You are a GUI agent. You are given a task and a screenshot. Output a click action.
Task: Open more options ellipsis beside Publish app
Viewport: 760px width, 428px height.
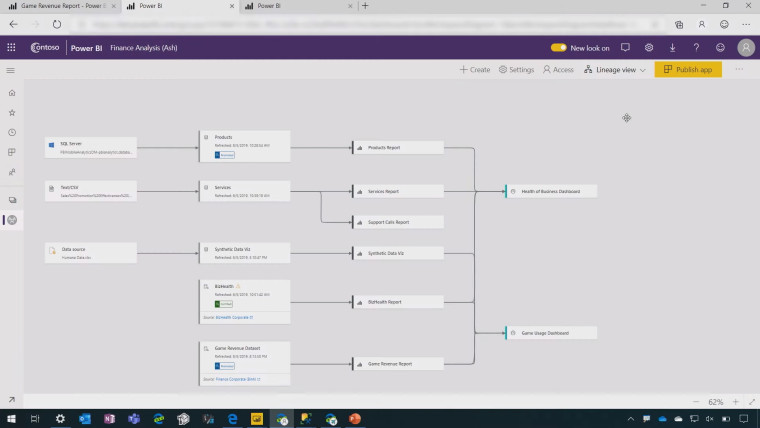[x=739, y=69]
